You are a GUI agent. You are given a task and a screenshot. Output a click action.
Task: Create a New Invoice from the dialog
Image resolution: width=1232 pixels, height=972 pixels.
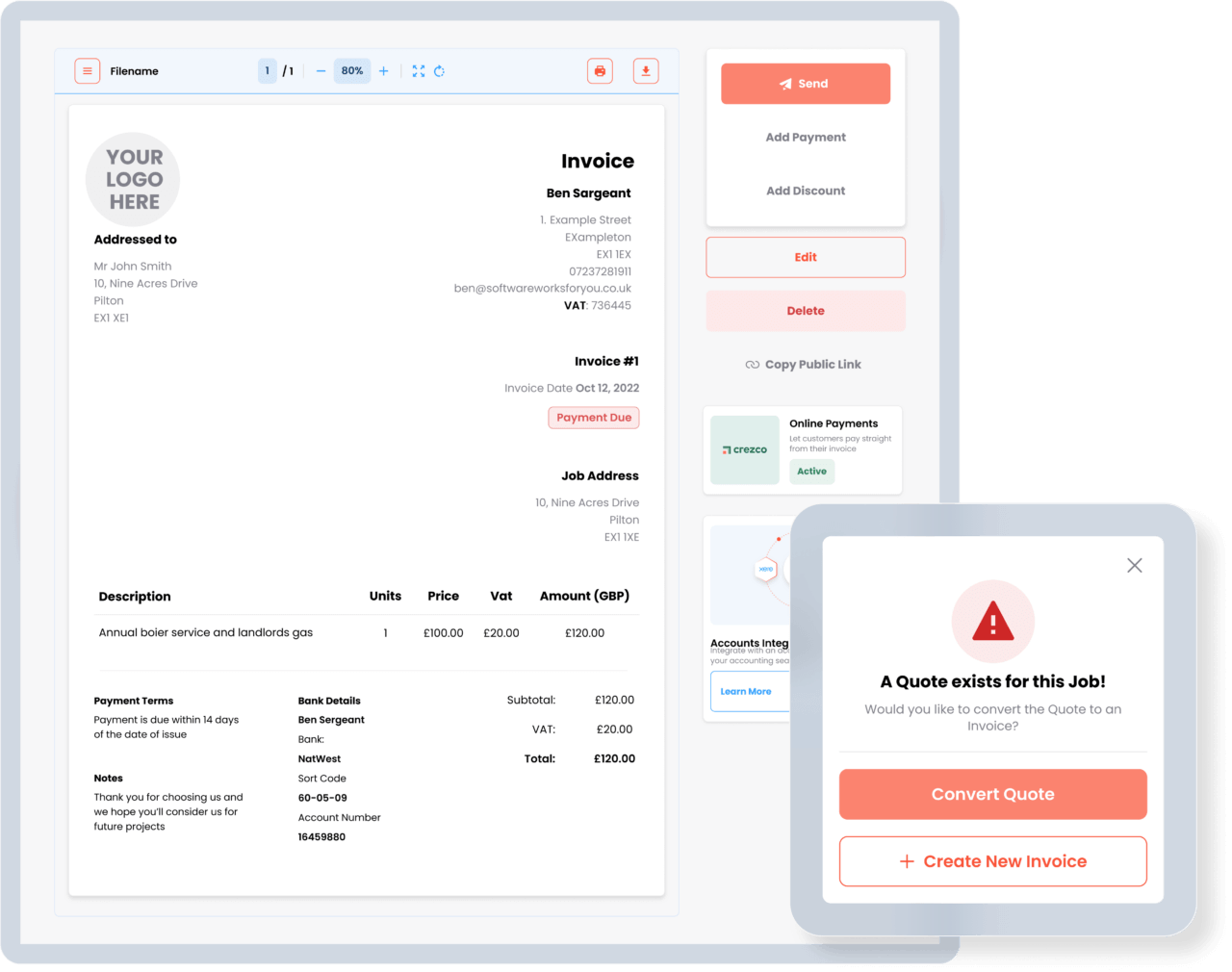click(992, 861)
